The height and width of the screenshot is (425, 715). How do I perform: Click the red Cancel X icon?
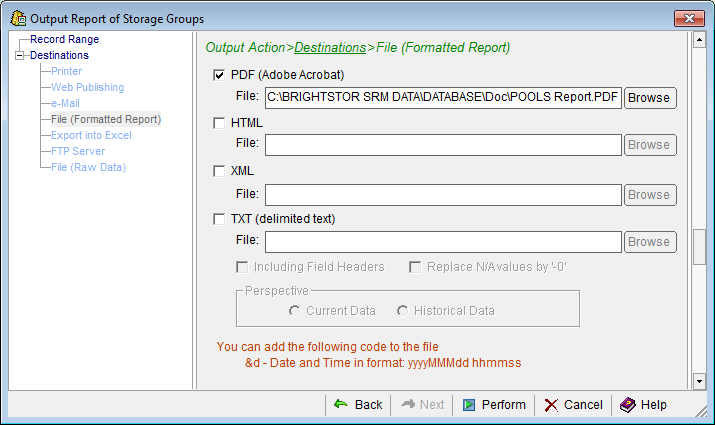click(x=551, y=405)
